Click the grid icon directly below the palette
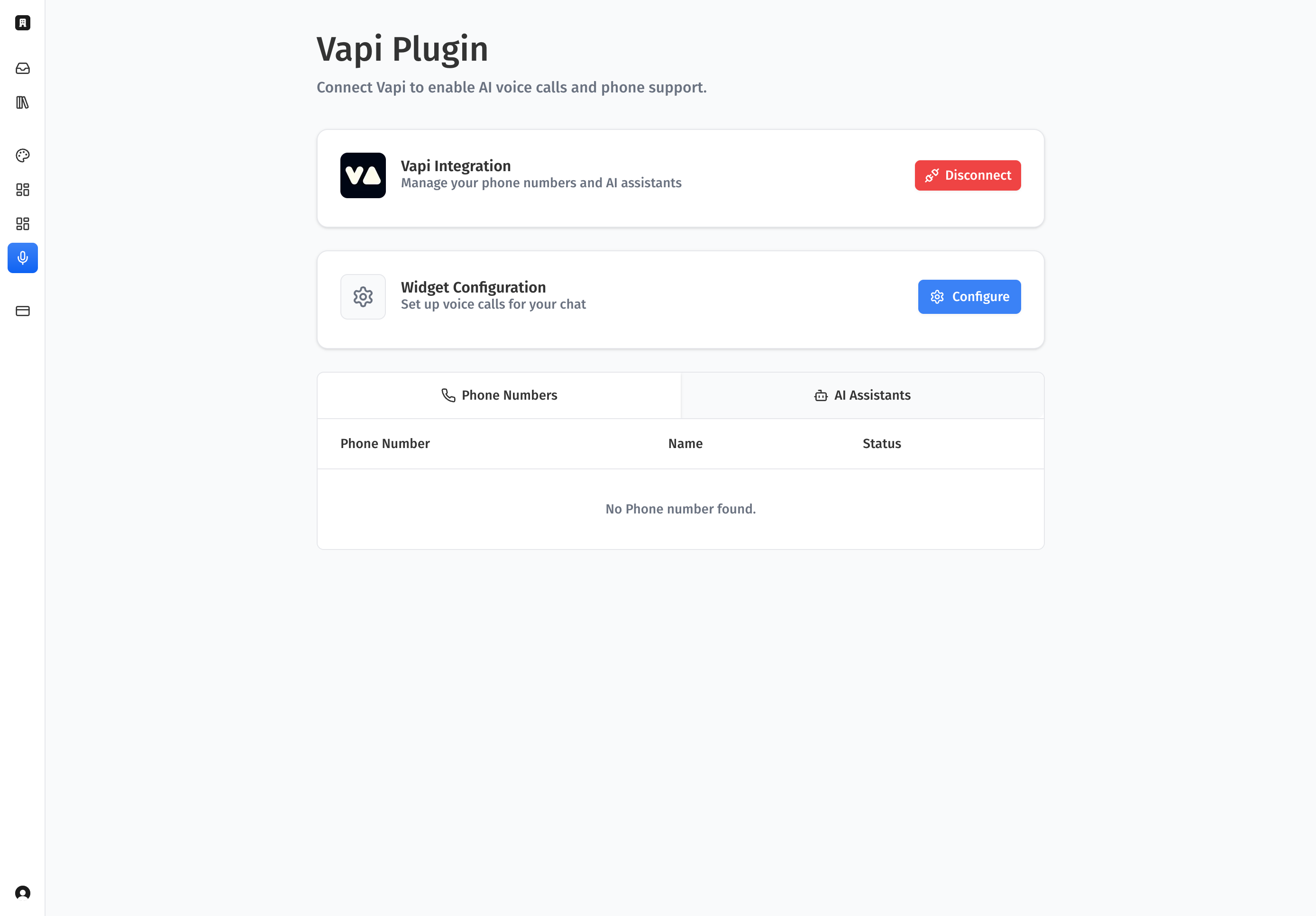Viewport: 1316px width, 916px height. (x=22, y=190)
